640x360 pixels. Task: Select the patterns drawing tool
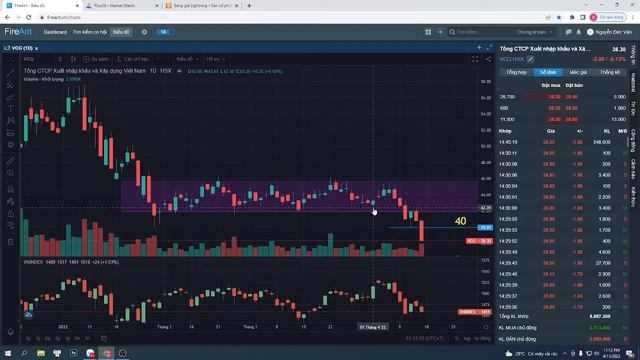[x=11, y=121]
